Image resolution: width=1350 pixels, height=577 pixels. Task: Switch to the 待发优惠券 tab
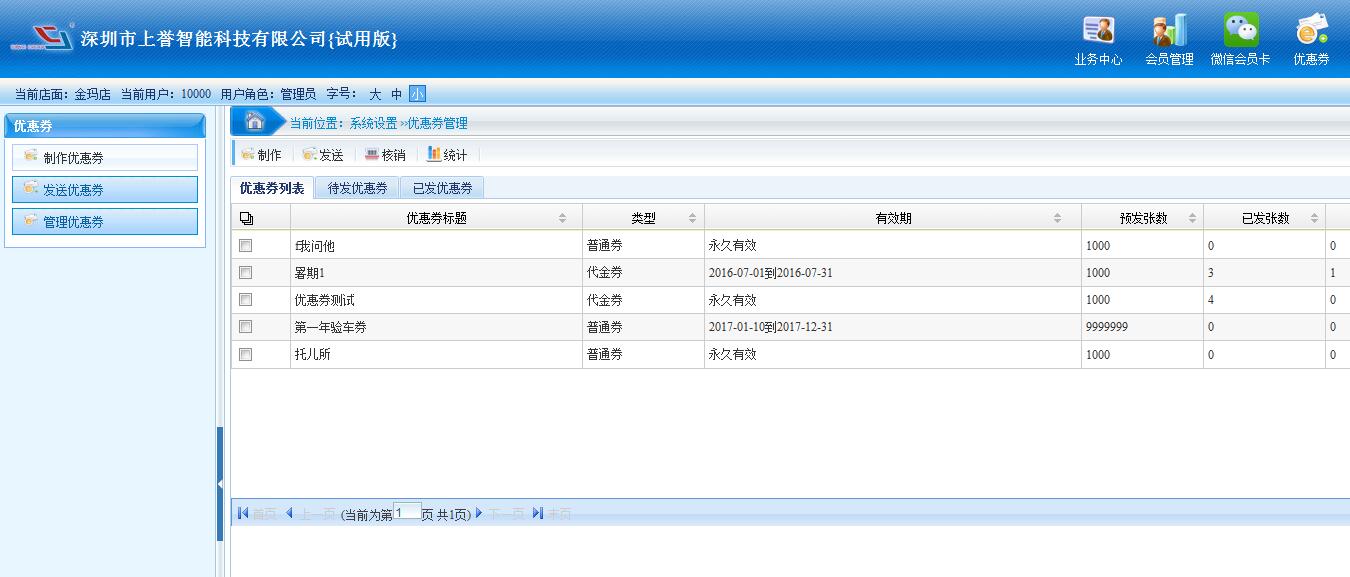click(357, 188)
